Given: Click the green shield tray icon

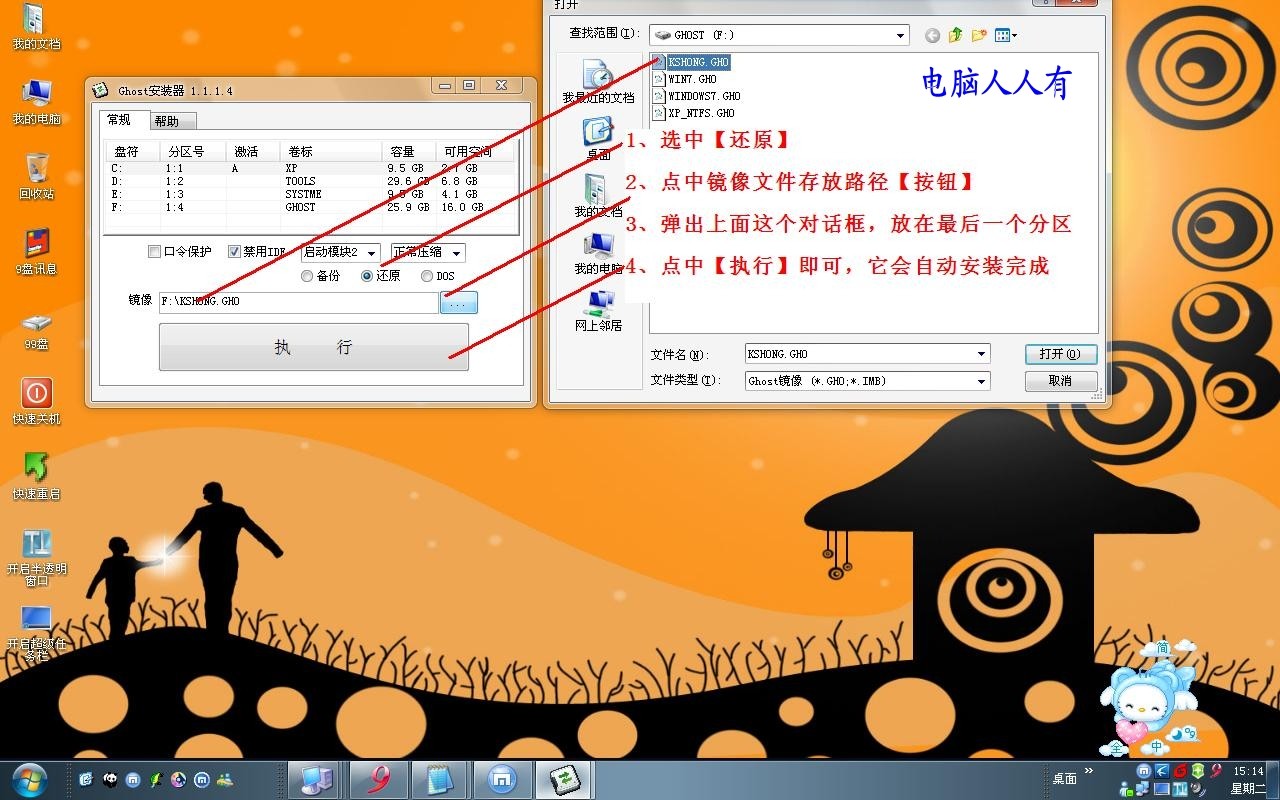Looking at the screenshot, I should pos(1198,771).
